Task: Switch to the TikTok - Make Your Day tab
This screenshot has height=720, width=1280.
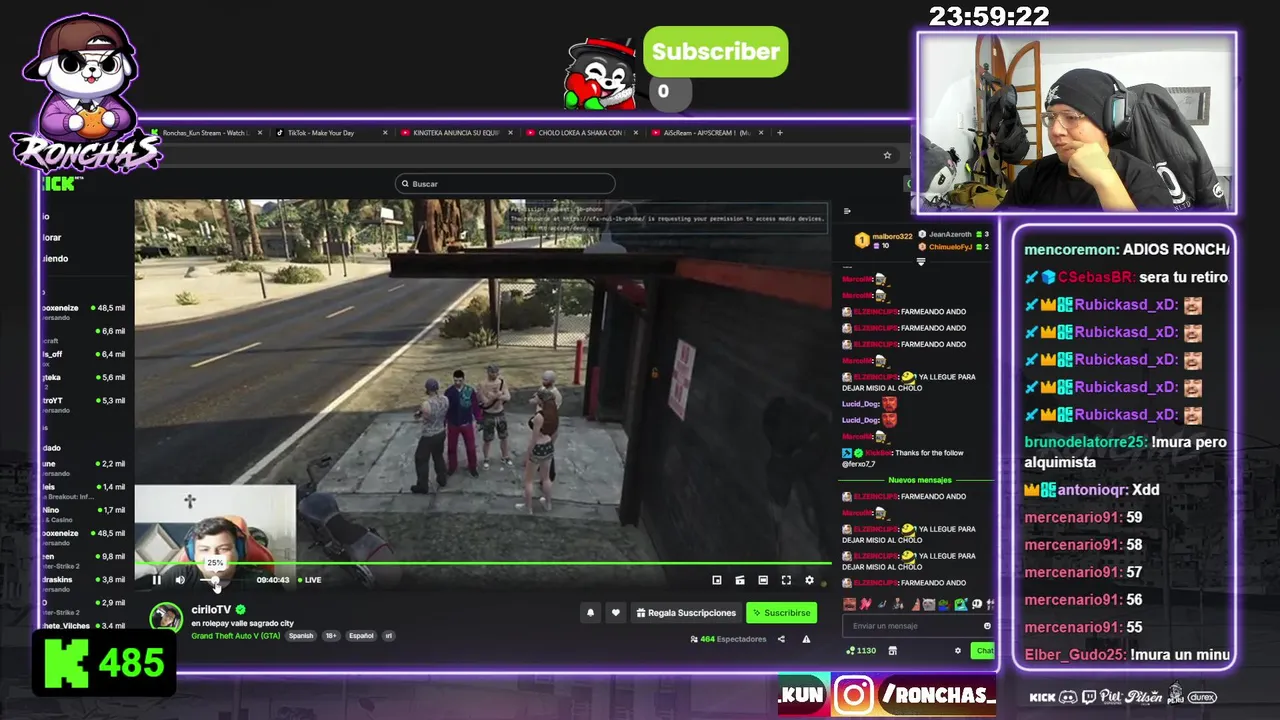Action: [x=322, y=133]
